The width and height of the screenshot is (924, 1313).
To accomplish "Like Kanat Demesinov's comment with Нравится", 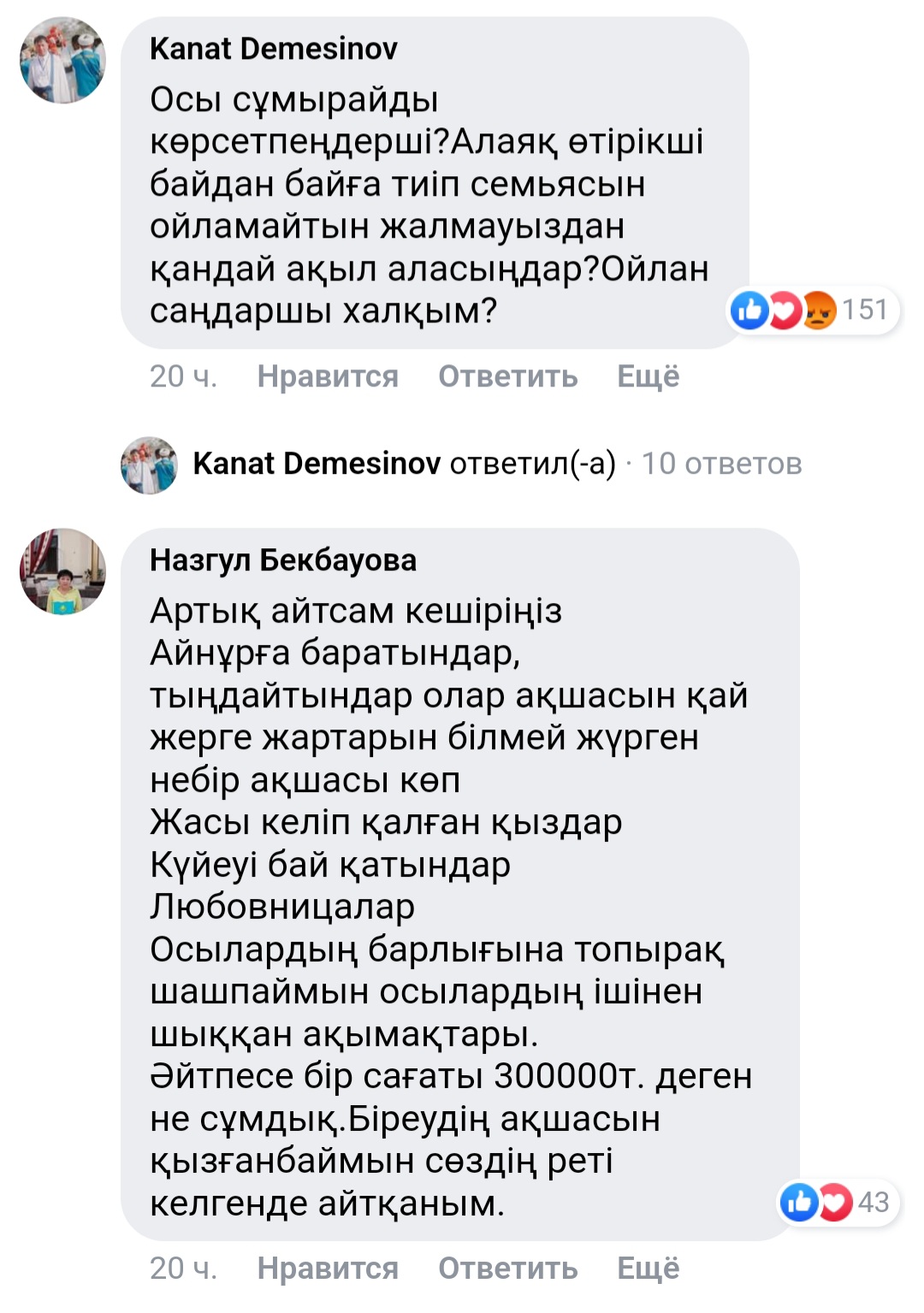I will [x=328, y=376].
